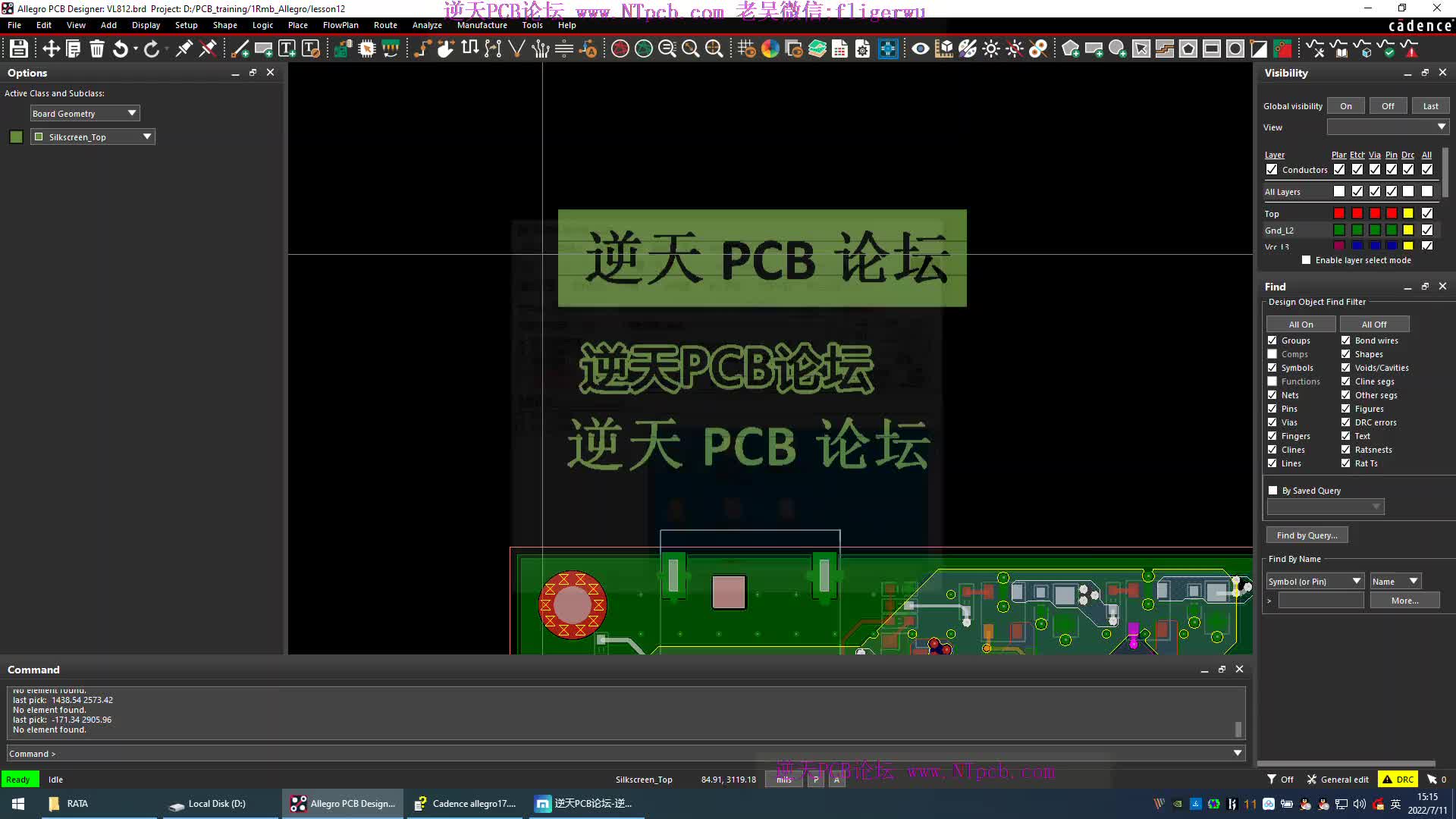1456x819 pixels.
Task: Click Global visibility On button
Action: [1346, 106]
